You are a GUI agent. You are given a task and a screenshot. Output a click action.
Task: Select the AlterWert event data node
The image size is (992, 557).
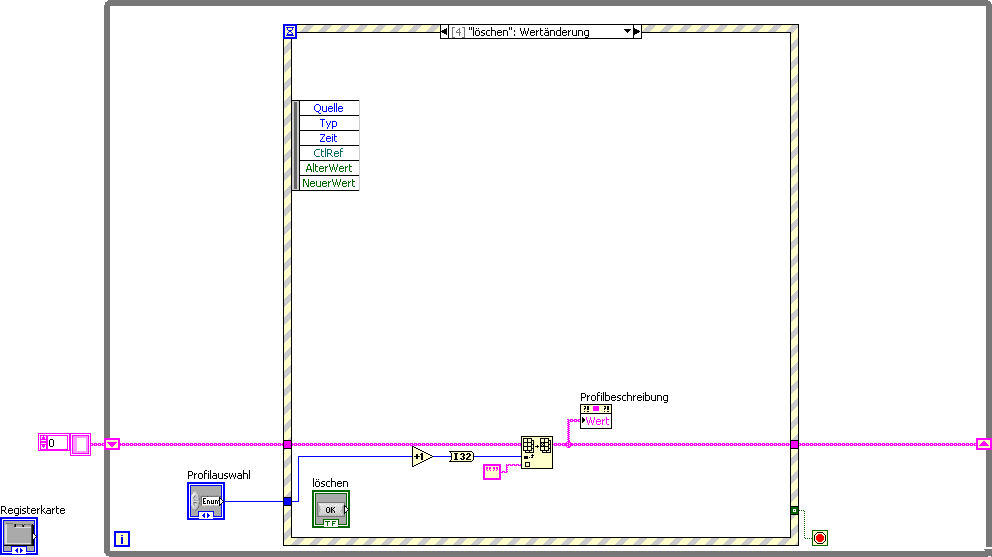click(x=328, y=168)
